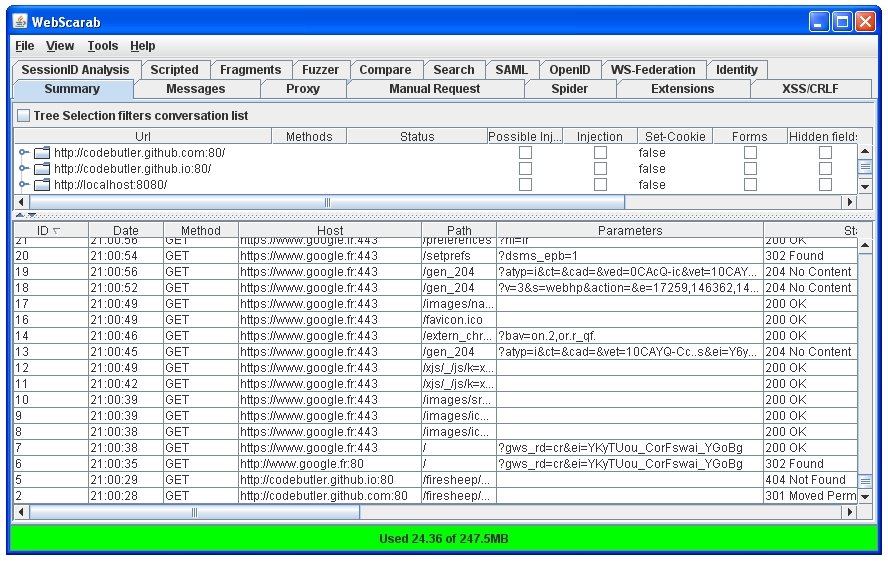
Task: Click folder icon for codebutler.github.com:80
Action: click(42, 153)
